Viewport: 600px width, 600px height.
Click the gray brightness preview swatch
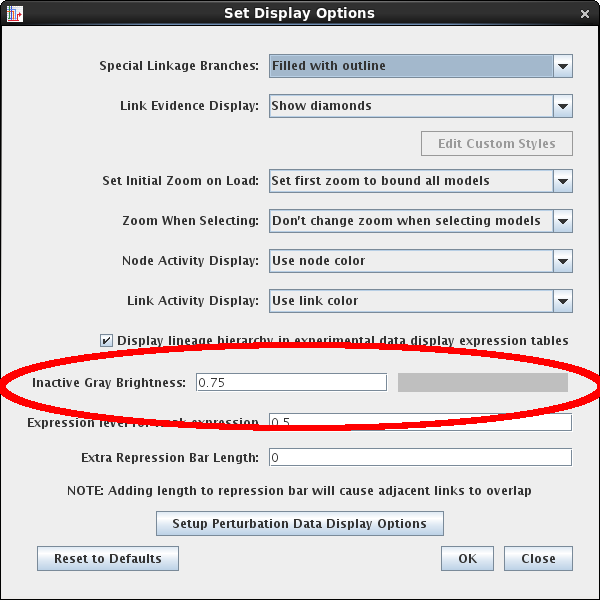point(483,383)
